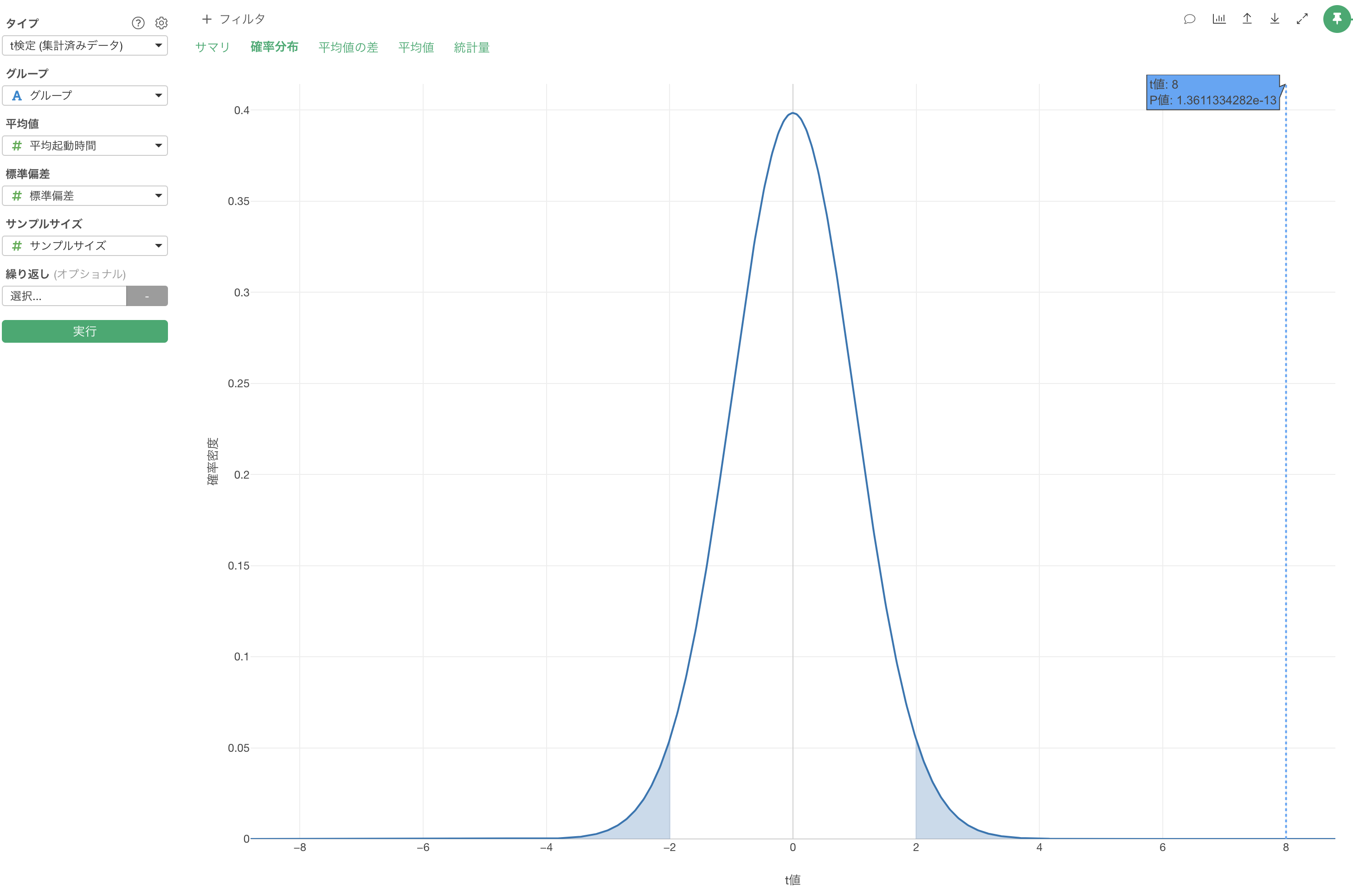Click the 0.4 y-axis tick label
This screenshot has width=1353, height=896.
(x=242, y=110)
